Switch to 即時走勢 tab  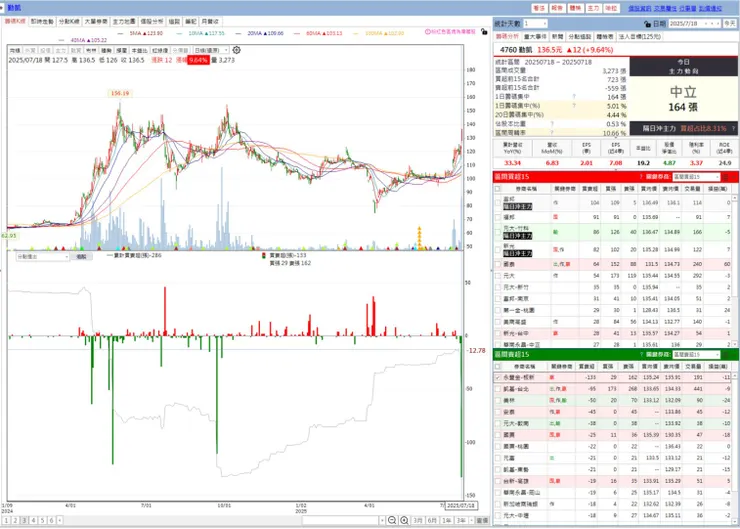click(42, 22)
